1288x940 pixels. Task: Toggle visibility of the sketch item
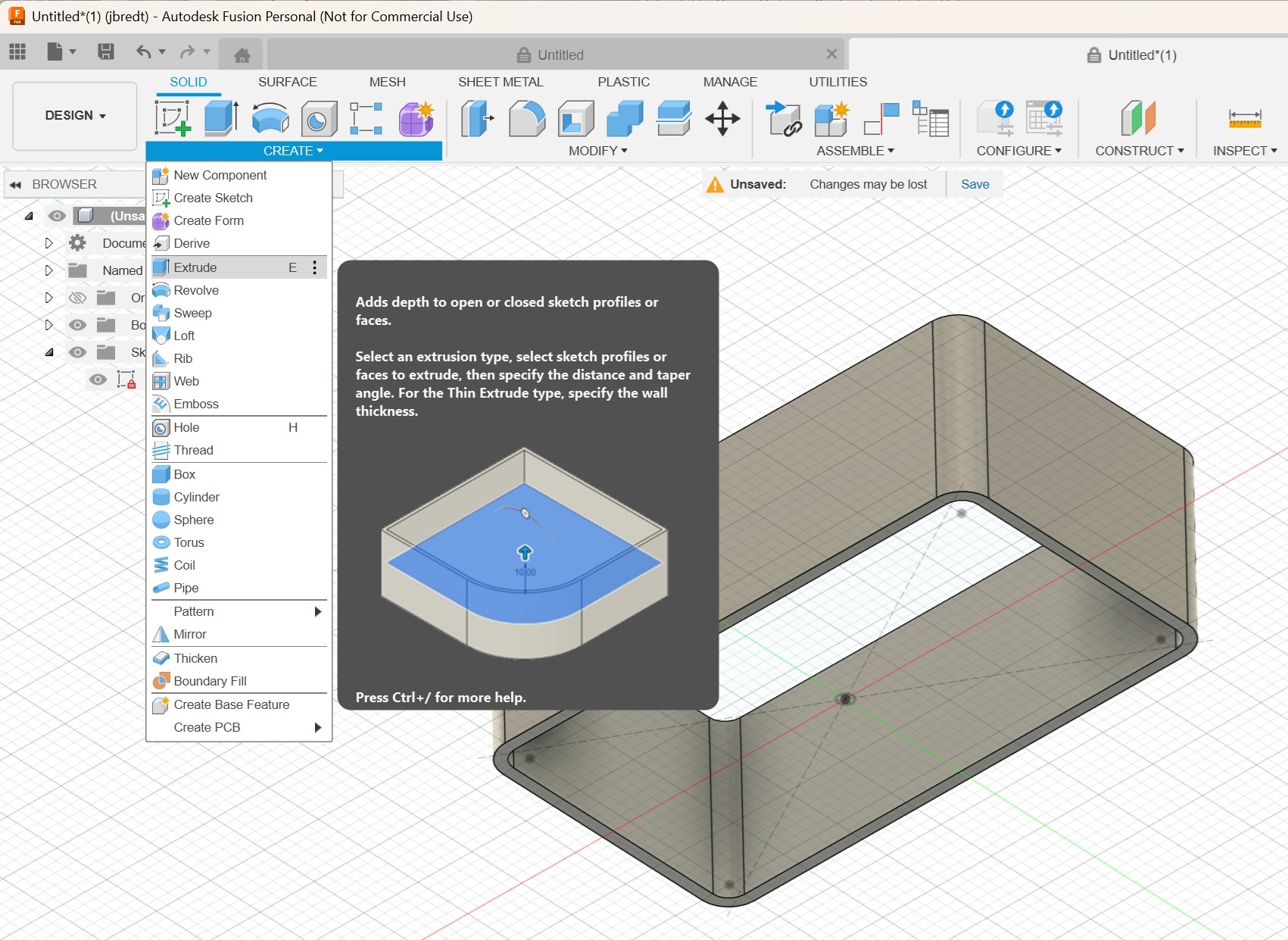pos(98,379)
